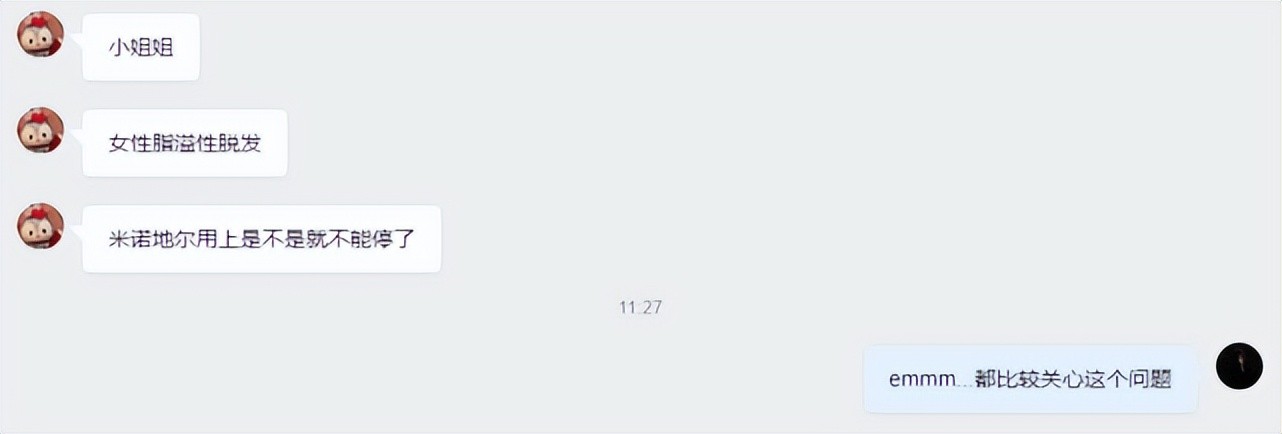
Task: Open the avatar beside the "小姐姐" message
Action: tap(41, 35)
